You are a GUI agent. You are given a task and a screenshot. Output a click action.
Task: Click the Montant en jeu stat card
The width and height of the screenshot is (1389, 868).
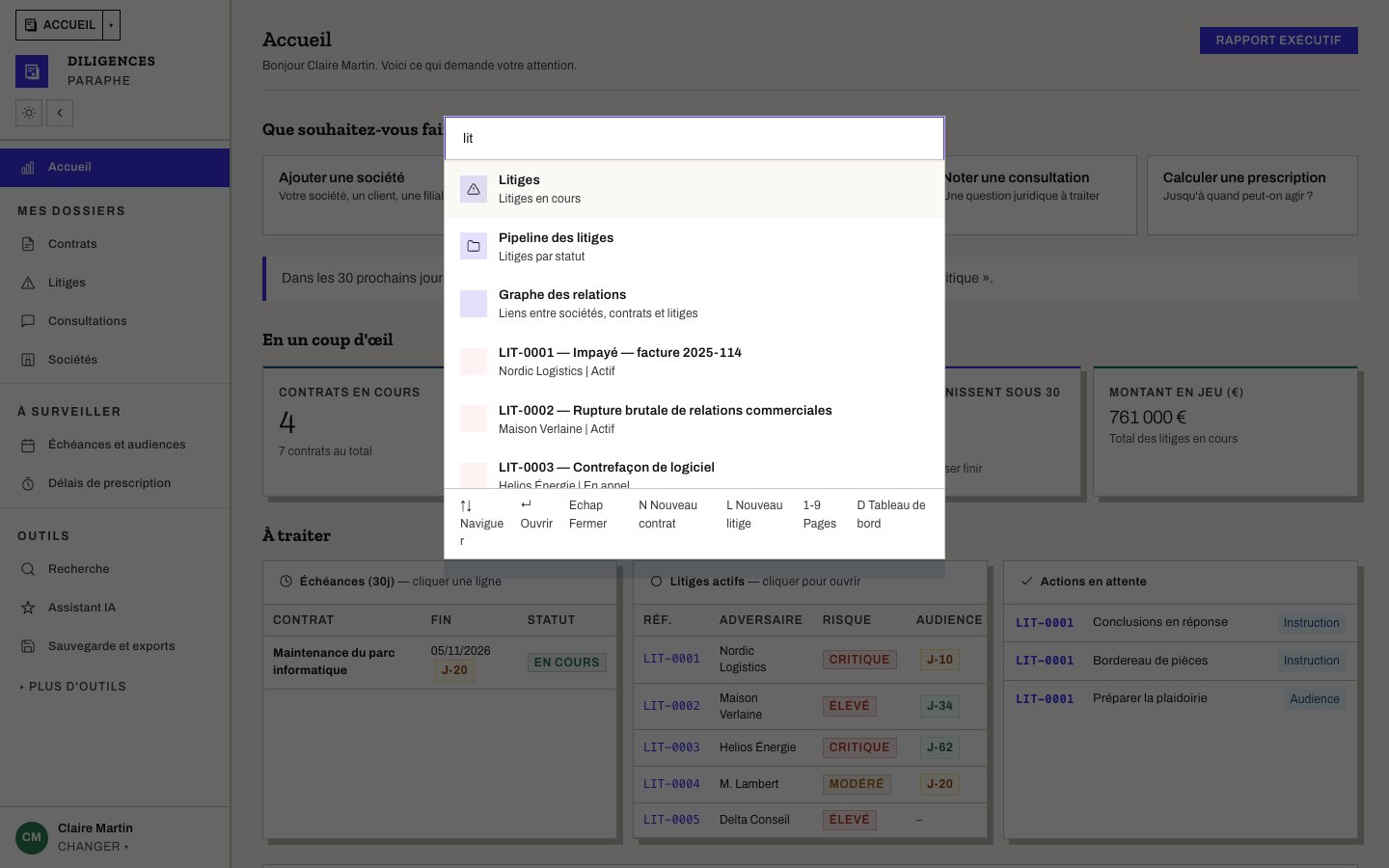click(1225, 431)
